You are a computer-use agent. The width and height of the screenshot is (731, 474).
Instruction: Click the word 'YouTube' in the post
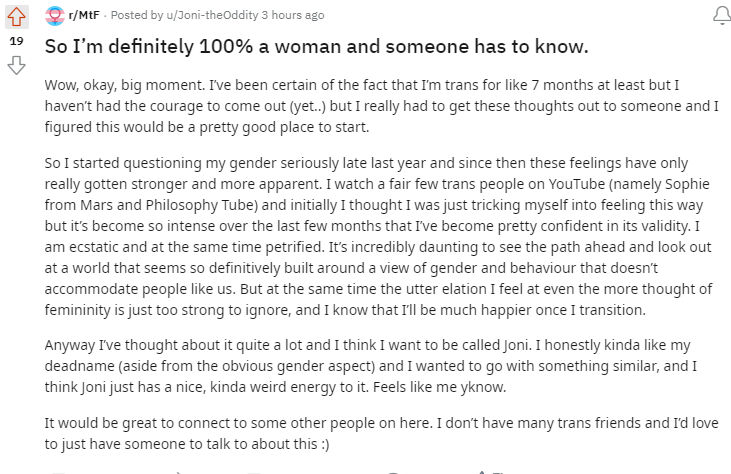[x=577, y=184]
